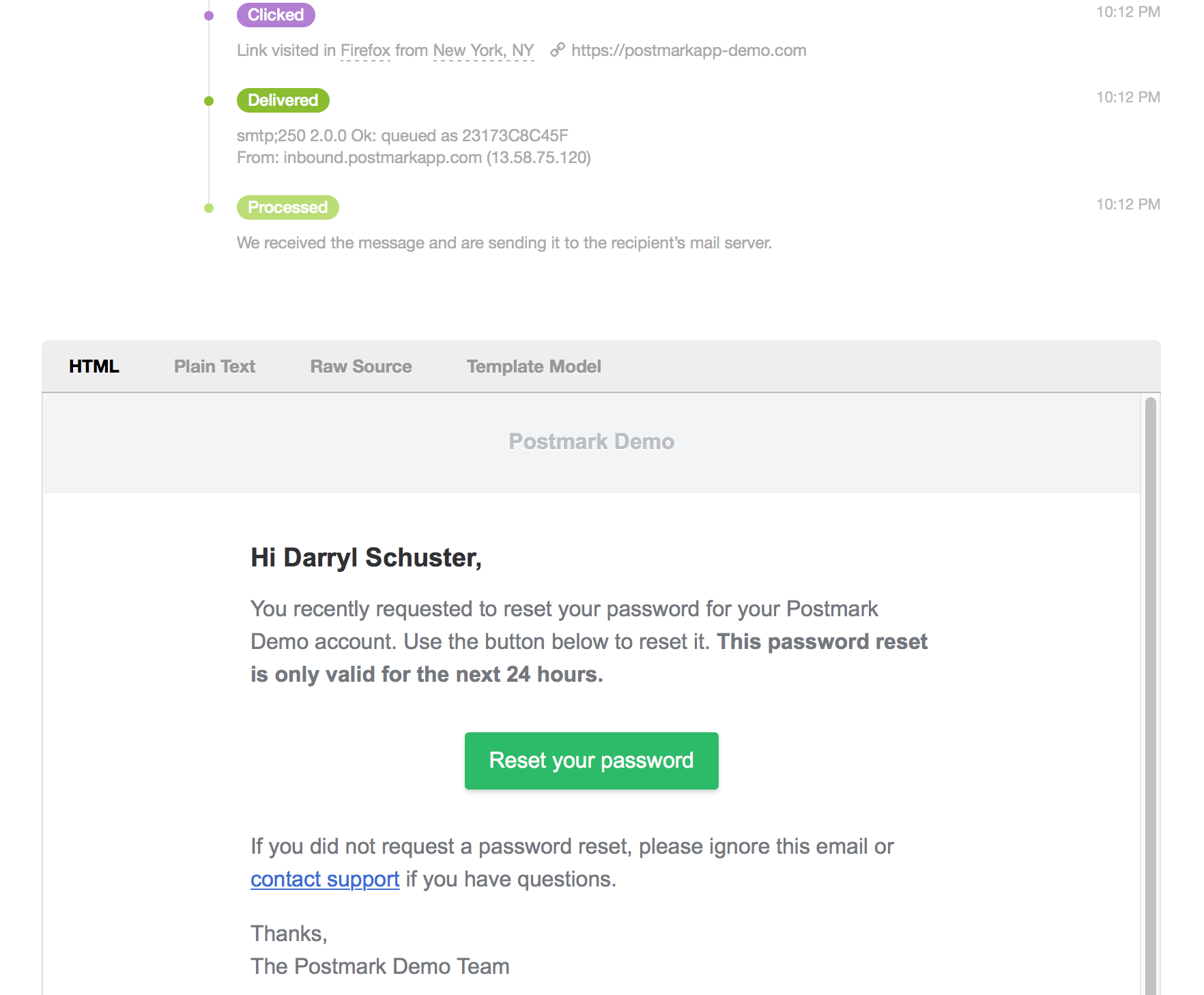1204x995 pixels.
Task: Click the Processed event timeline dot
Action: point(209,208)
